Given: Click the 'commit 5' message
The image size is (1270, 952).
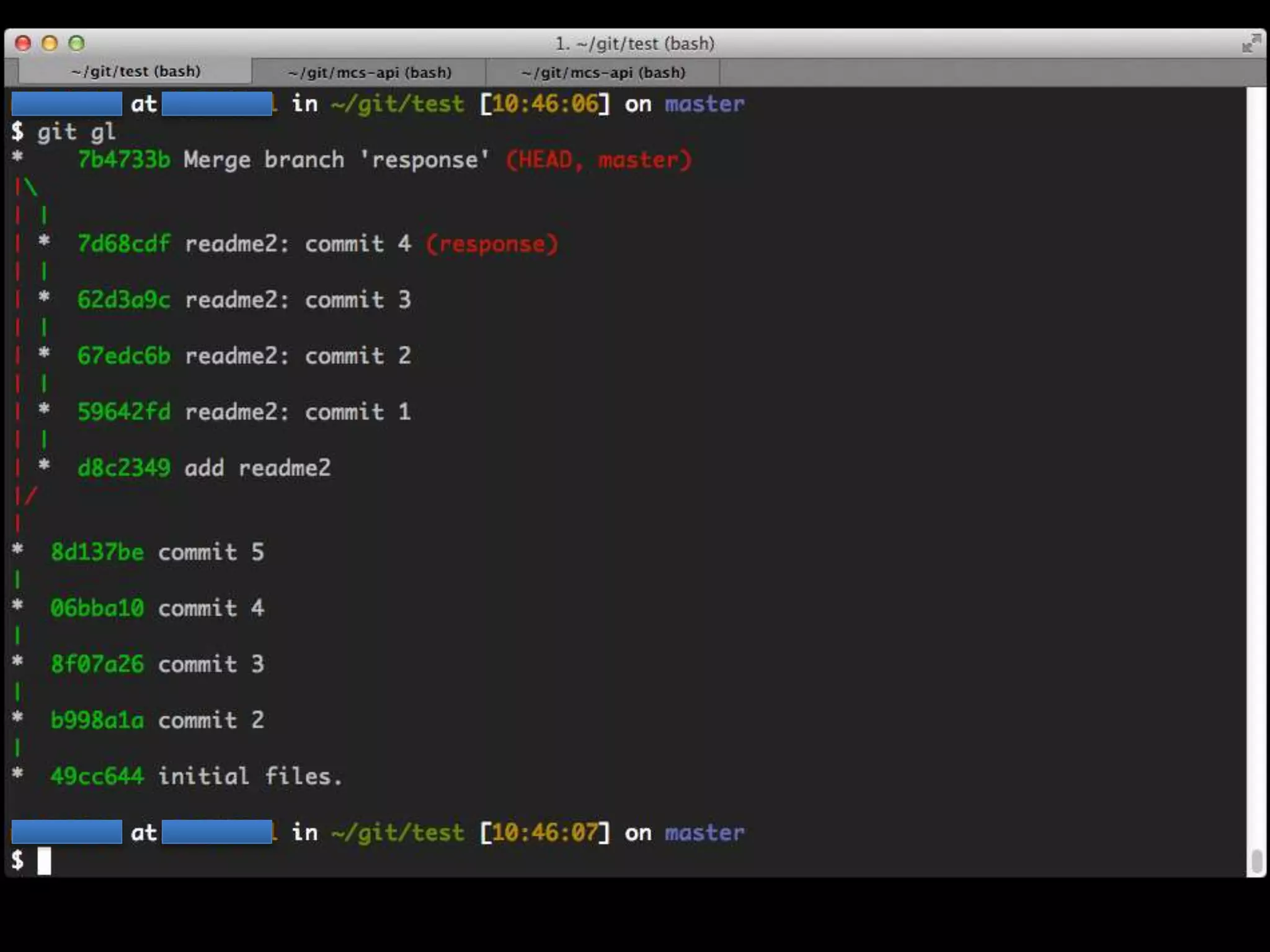Looking at the screenshot, I should 211,552.
